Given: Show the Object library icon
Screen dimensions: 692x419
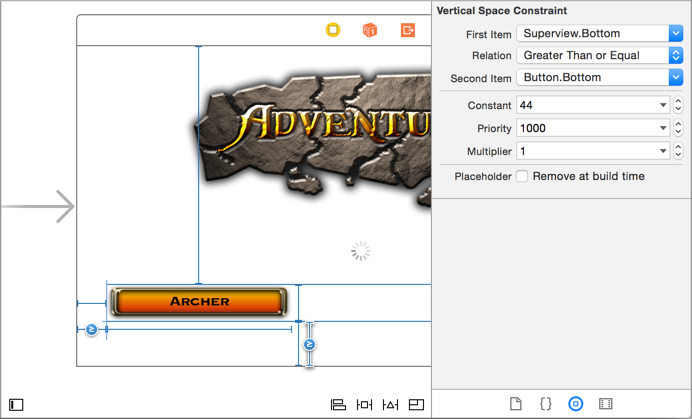Looking at the screenshot, I should point(575,404).
